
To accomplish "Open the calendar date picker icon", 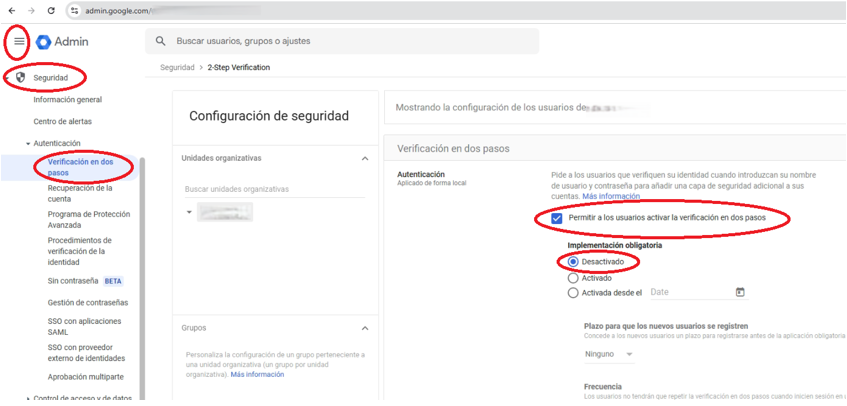I will coord(740,292).
